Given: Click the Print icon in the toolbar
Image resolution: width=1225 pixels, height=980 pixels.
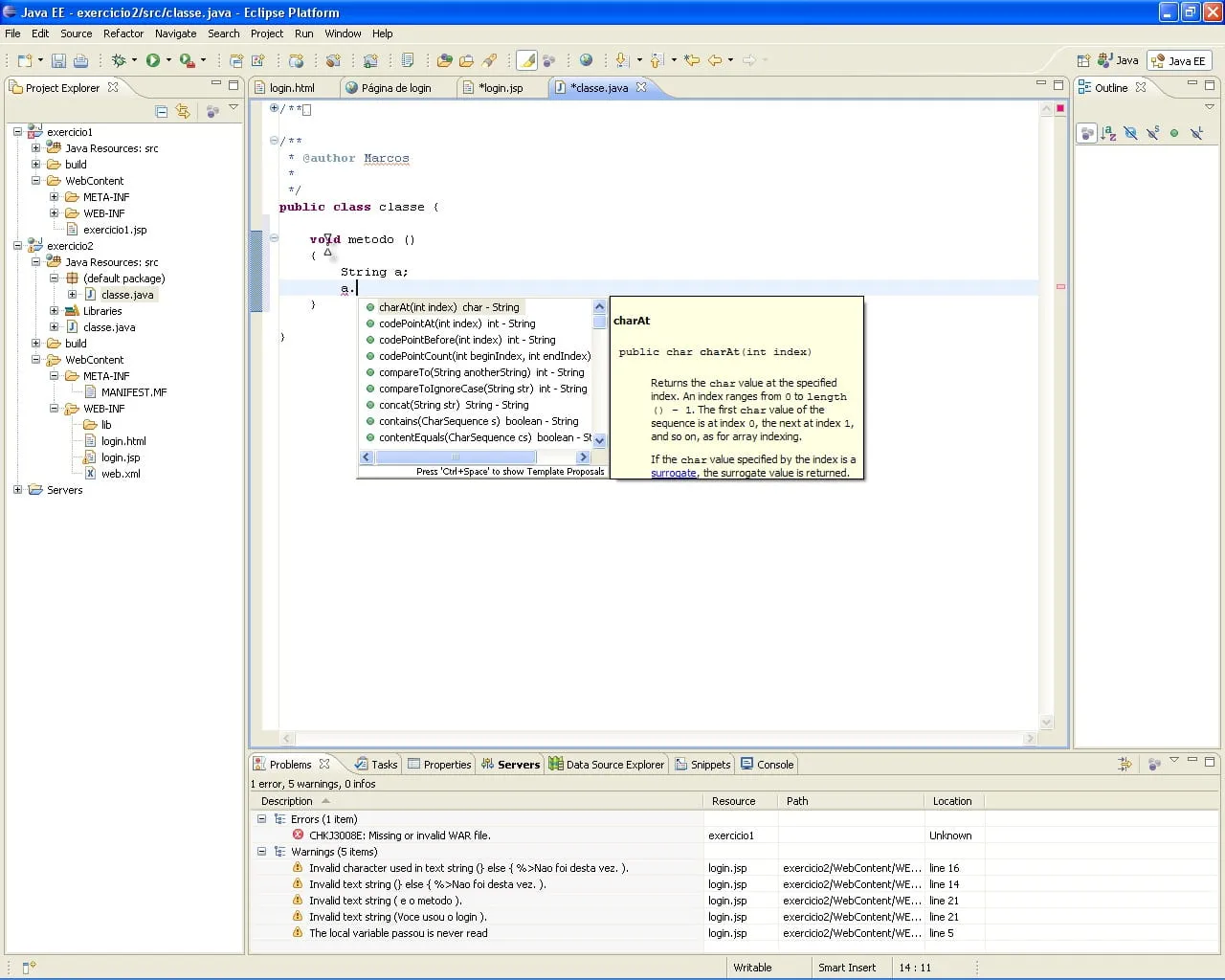Looking at the screenshot, I should 80,60.
